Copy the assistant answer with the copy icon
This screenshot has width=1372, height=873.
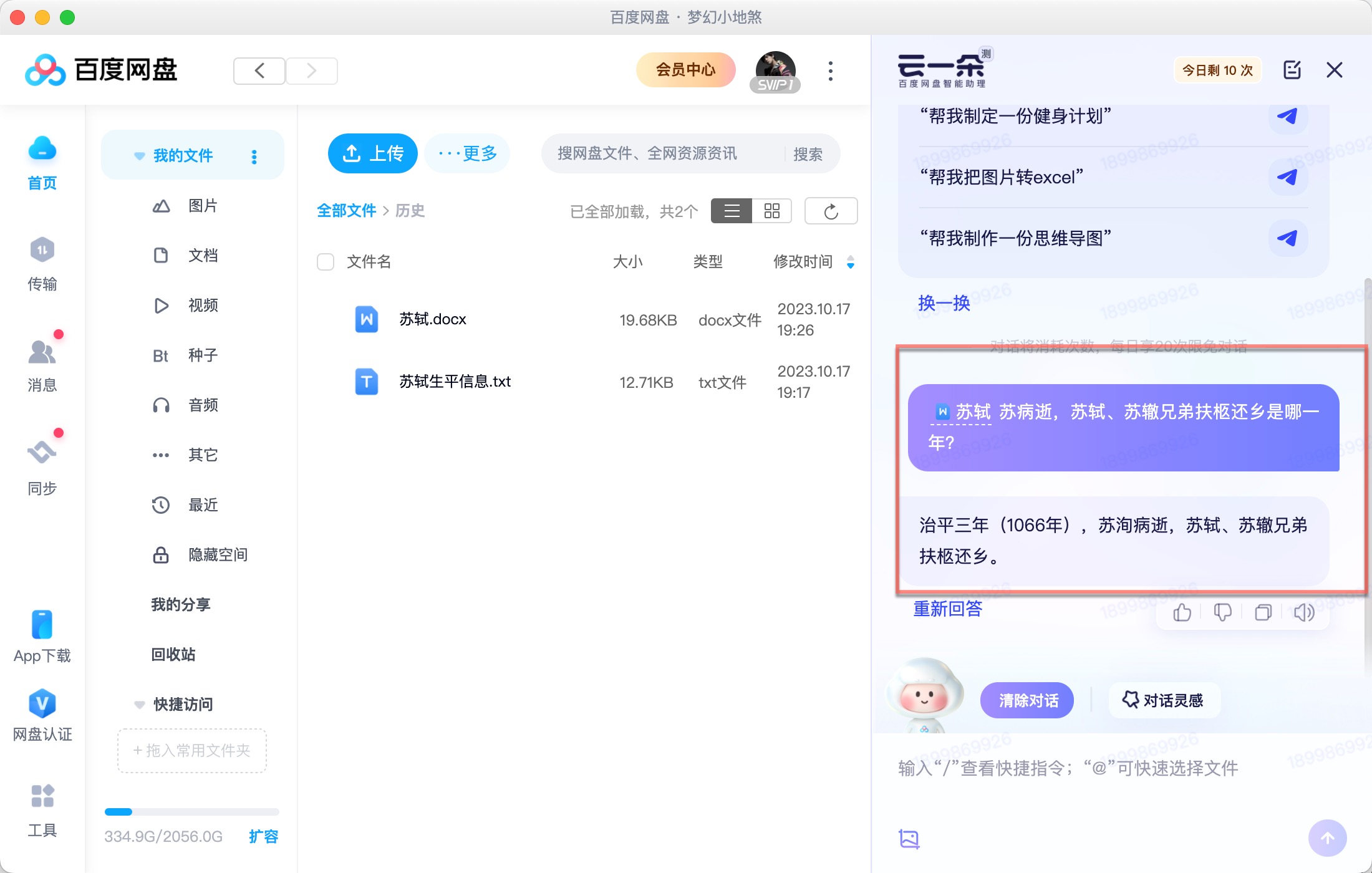click(1263, 612)
